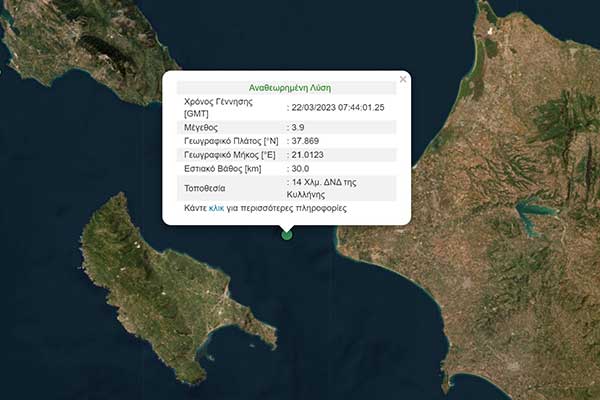600x400 pixels.
Task: Close the earthquake info popup
Action: click(403, 78)
